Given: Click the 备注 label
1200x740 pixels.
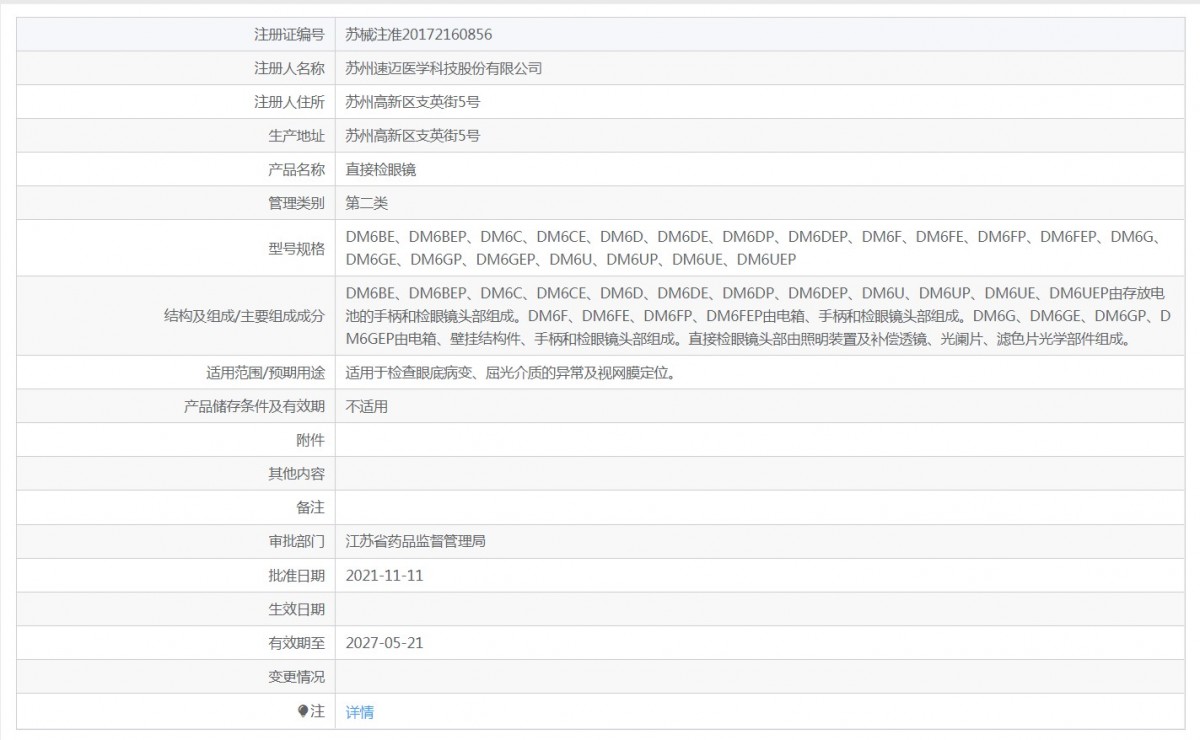Looking at the screenshot, I should pyautogui.click(x=311, y=508).
